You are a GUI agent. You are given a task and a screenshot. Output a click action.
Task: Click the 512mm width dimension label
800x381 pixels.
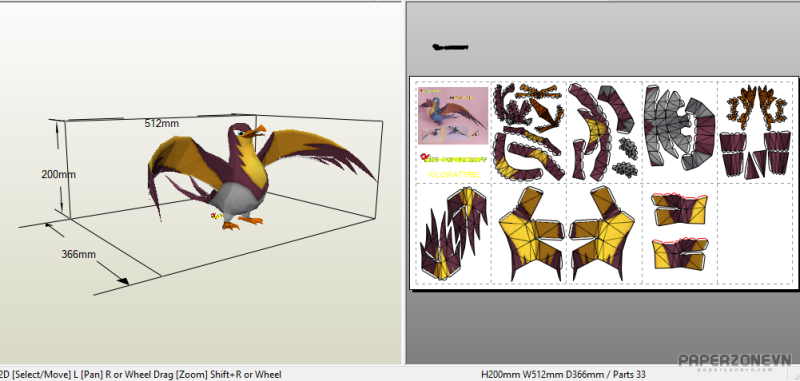pyautogui.click(x=162, y=123)
